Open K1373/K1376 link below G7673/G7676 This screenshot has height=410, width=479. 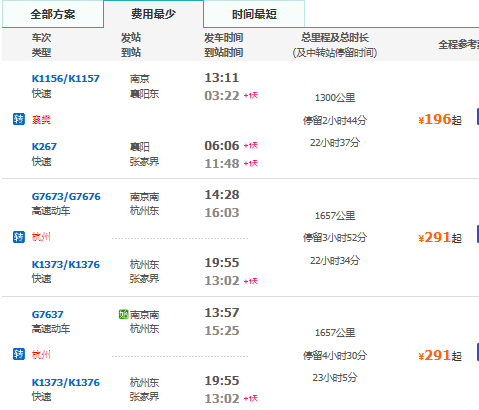tap(66, 265)
